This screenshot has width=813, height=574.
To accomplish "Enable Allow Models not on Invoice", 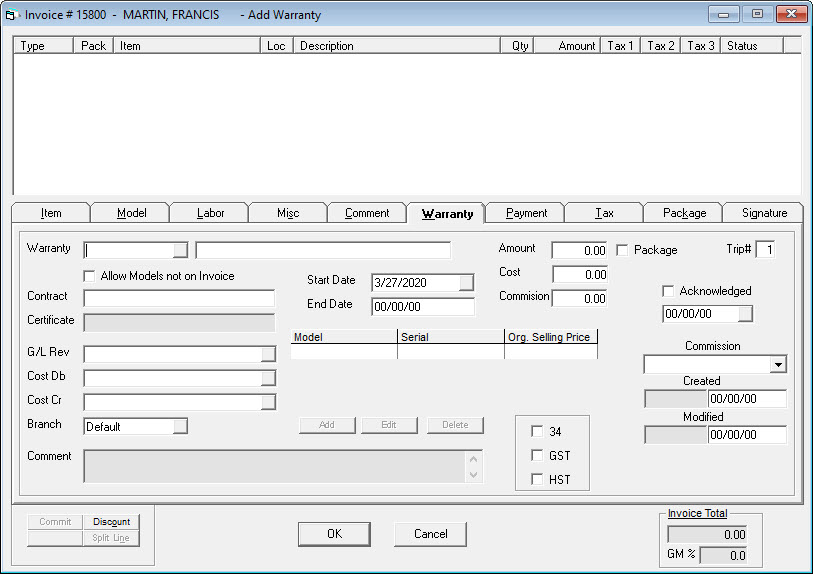I will pyautogui.click(x=89, y=276).
